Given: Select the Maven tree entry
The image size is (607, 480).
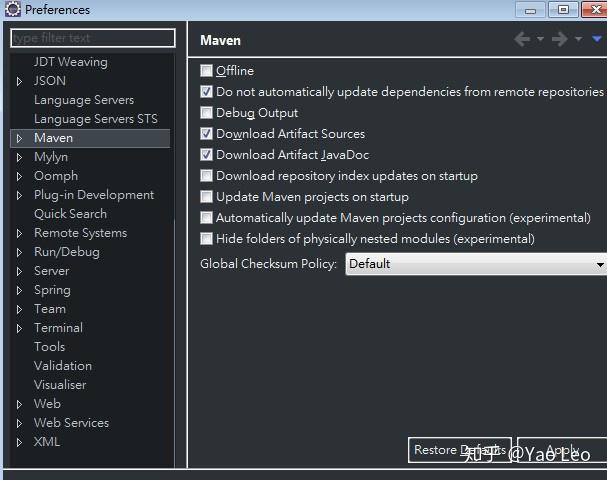Looking at the screenshot, I should [x=53, y=138].
